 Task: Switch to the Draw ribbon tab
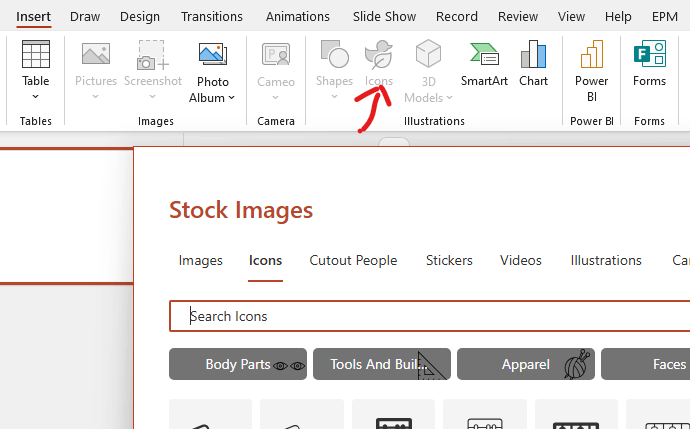point(85,17)
